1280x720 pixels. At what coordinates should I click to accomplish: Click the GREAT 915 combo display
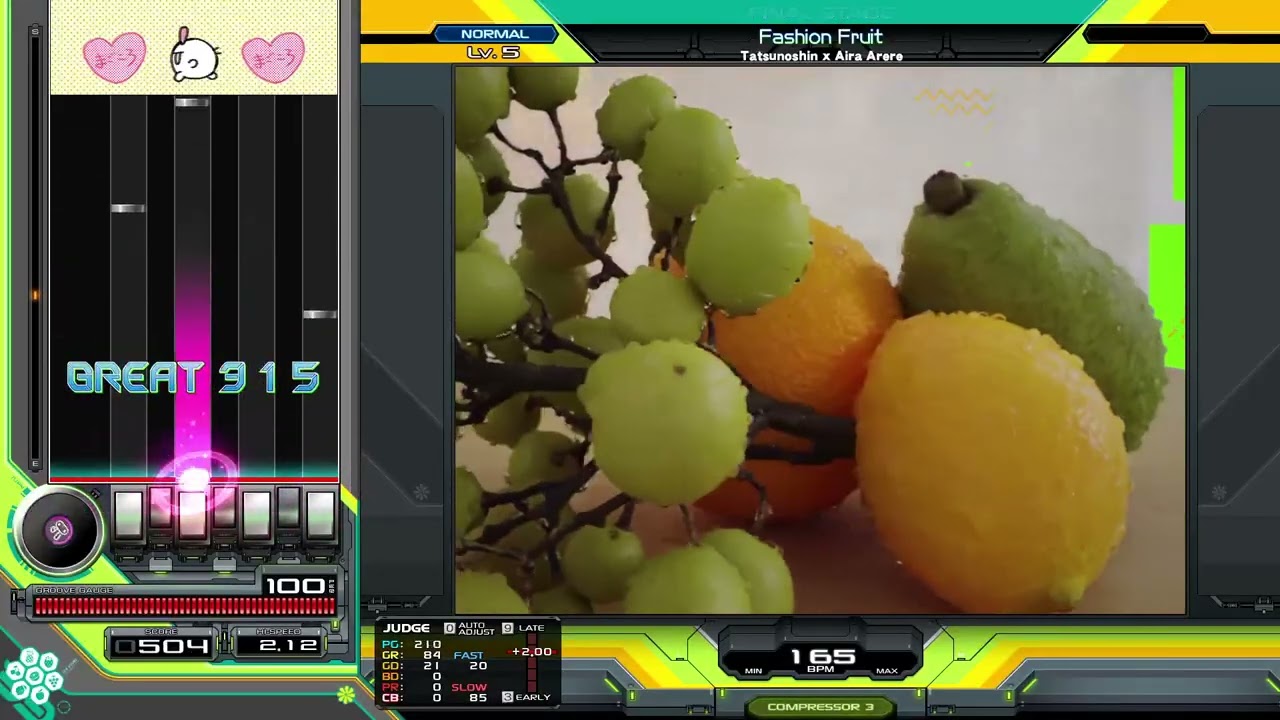coord(193,377)
